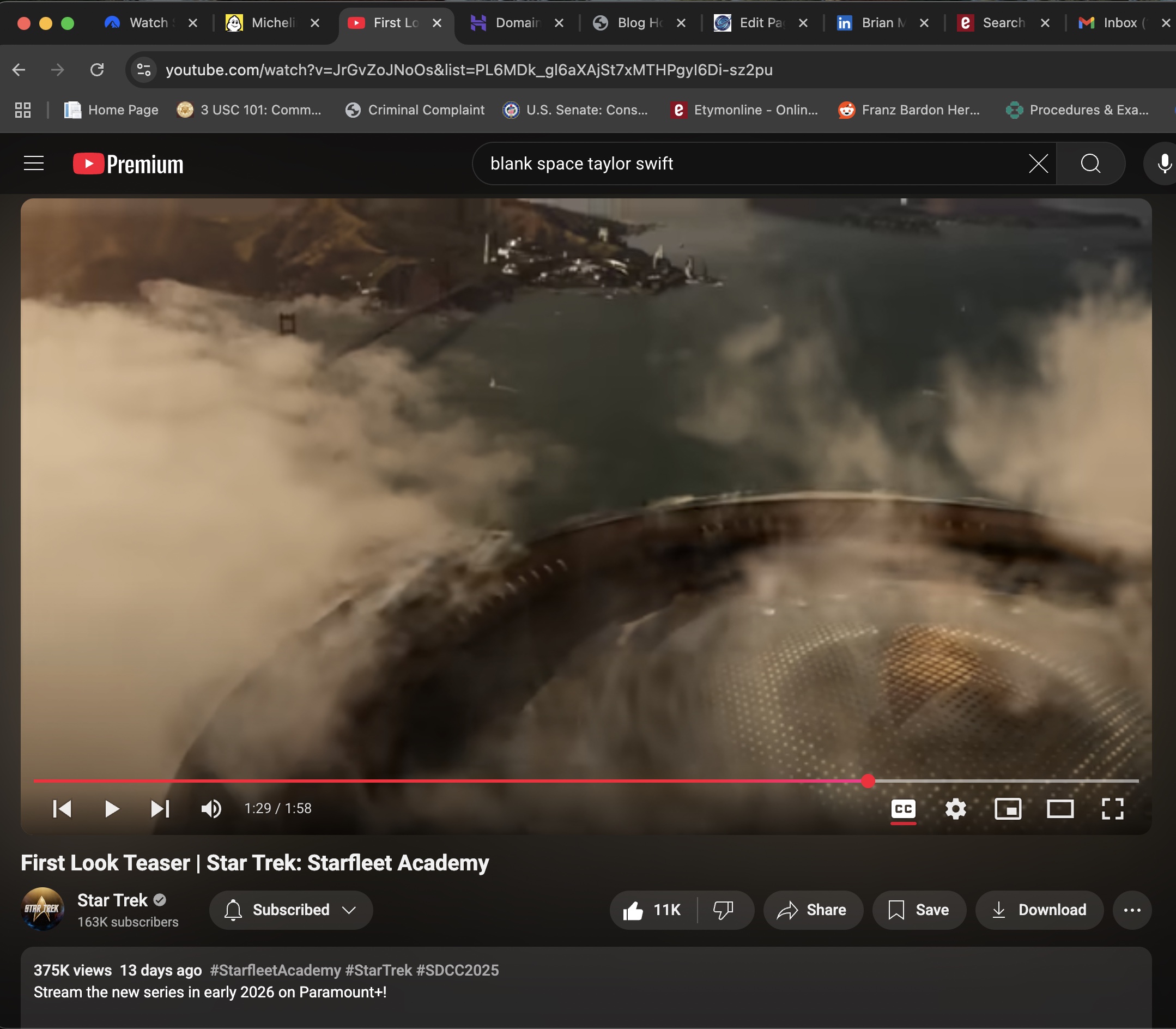Open U.S. Senate bookmark
1176x1029 pixels.
(x=575, y=110)
